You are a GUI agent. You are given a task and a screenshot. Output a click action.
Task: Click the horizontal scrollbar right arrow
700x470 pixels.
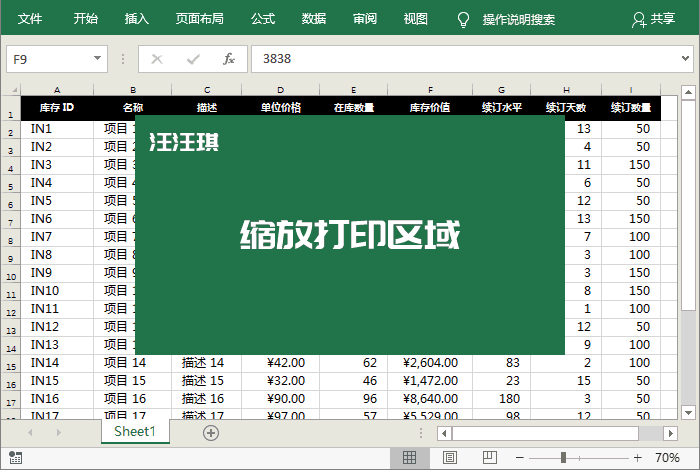coord(670,433)
